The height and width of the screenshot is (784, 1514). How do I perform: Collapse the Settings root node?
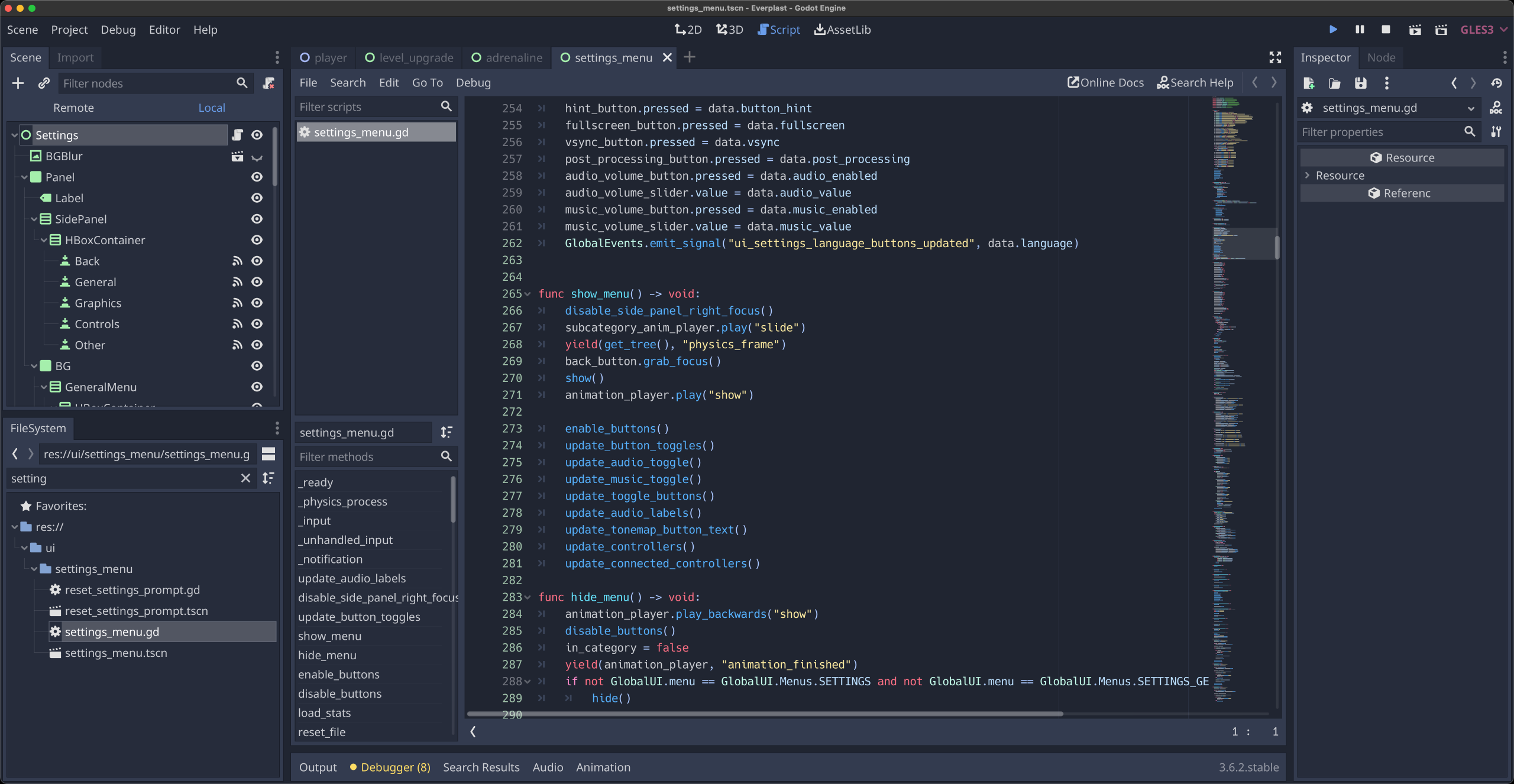14,135
